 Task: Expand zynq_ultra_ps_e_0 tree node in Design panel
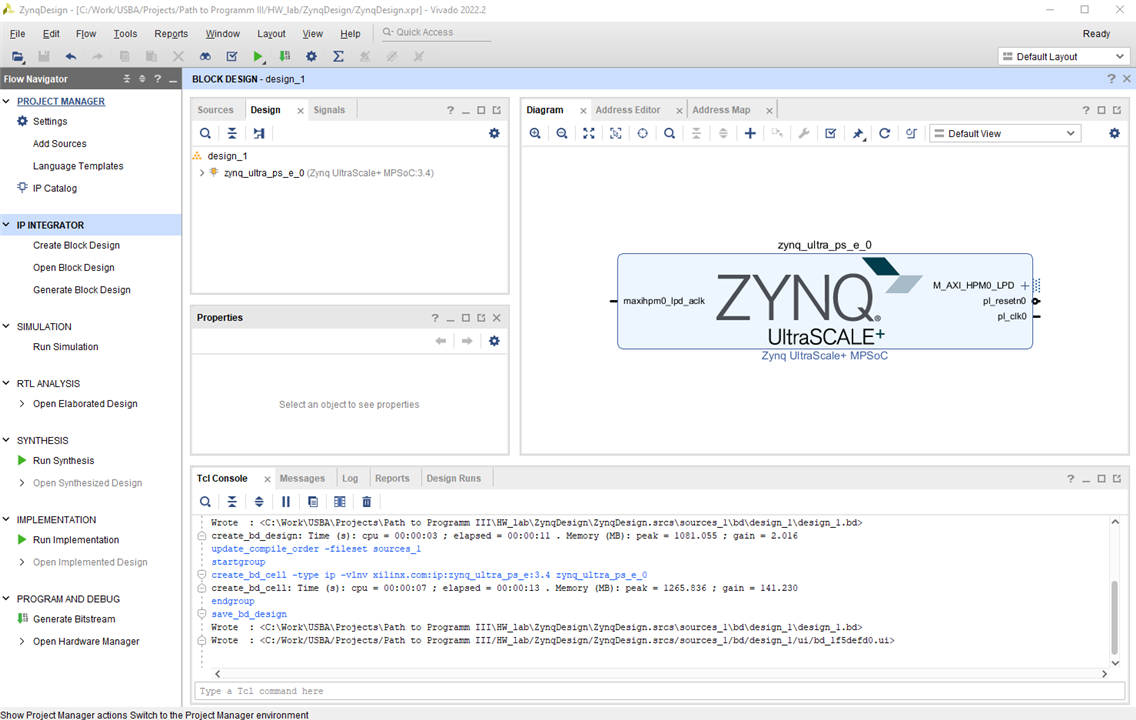202,173
